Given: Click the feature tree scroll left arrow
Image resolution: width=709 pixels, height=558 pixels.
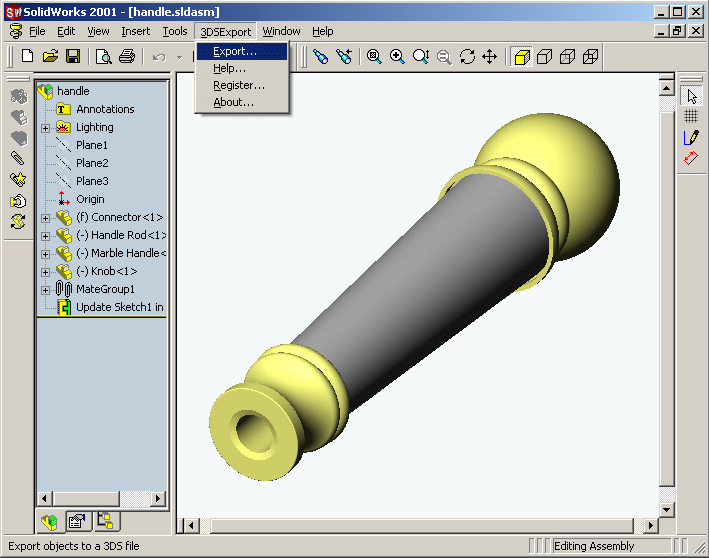Looking at the screenshot, I should pyautogui.click(x=44, y=498).
